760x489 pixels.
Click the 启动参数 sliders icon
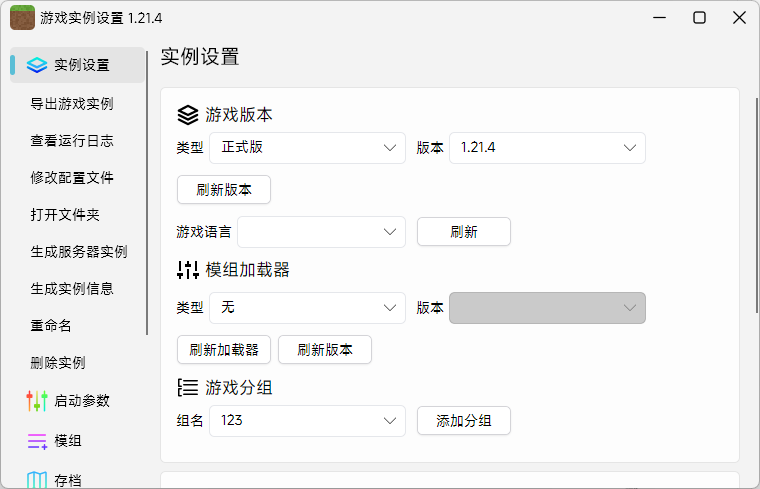(37, 401)
